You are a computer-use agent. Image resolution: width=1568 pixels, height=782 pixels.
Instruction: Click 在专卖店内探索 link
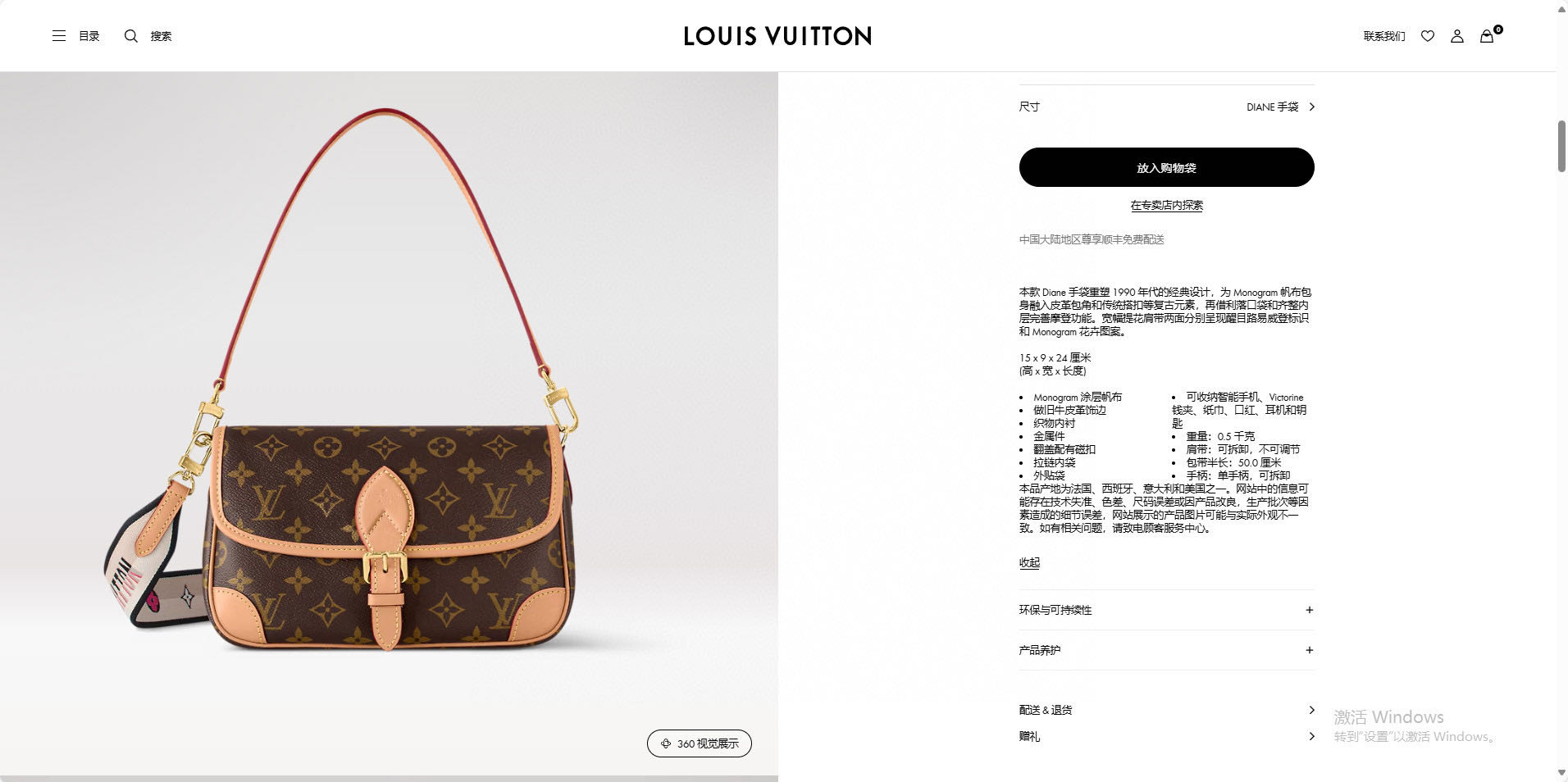point(1166,206)
